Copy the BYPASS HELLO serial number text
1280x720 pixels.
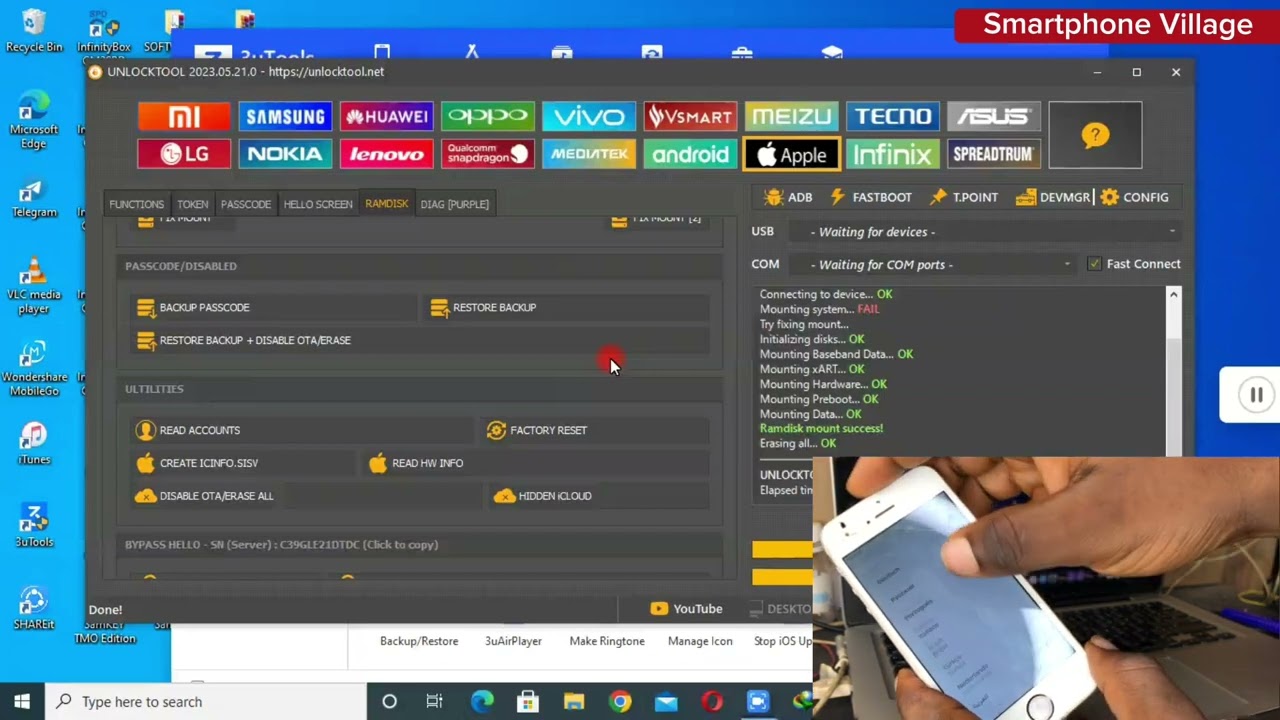[282, 545]
